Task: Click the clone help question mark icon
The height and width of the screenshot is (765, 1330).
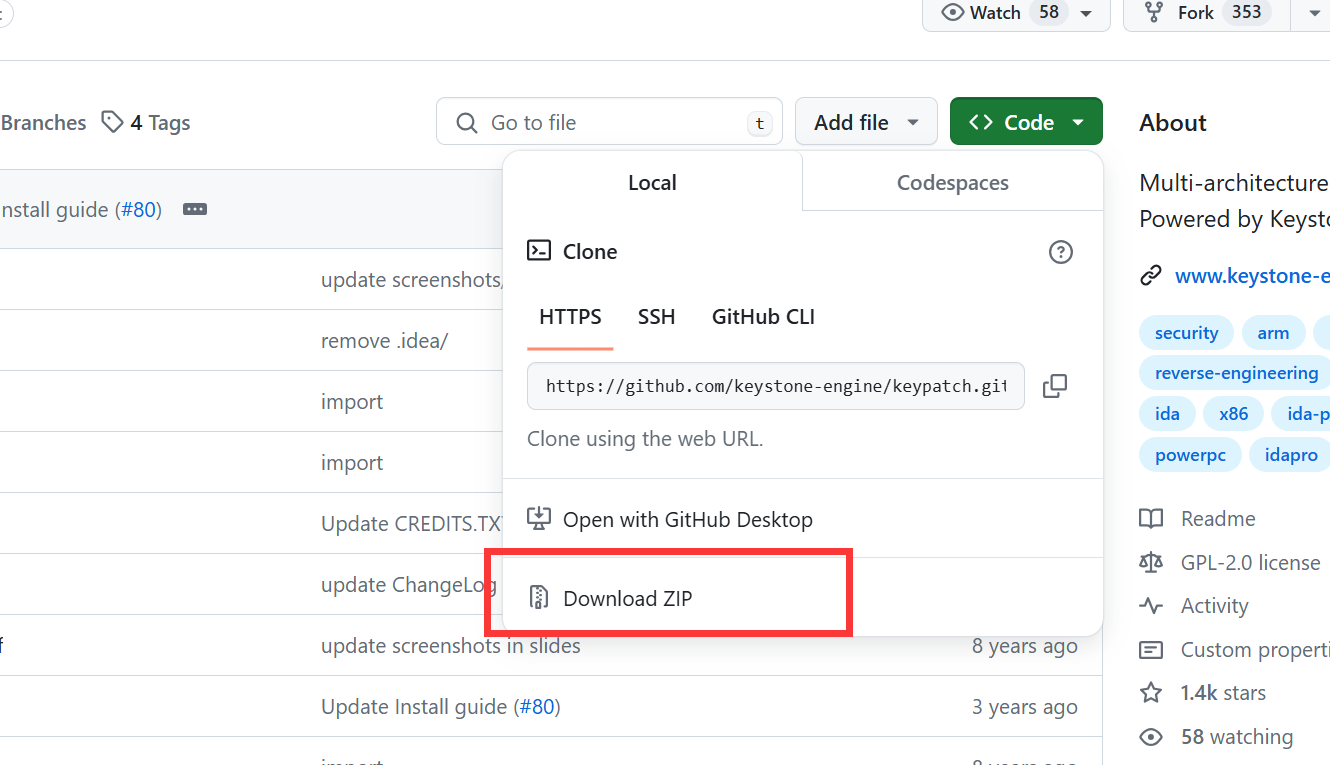Action: 1060,251
